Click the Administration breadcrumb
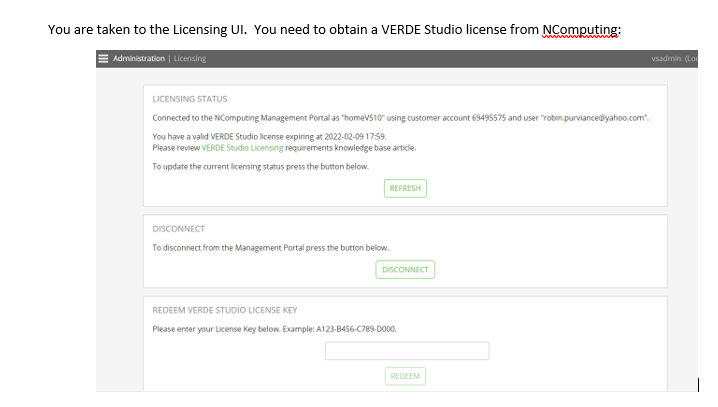The height and width of the screenshot is (407, 718). [x=139, y=59]
